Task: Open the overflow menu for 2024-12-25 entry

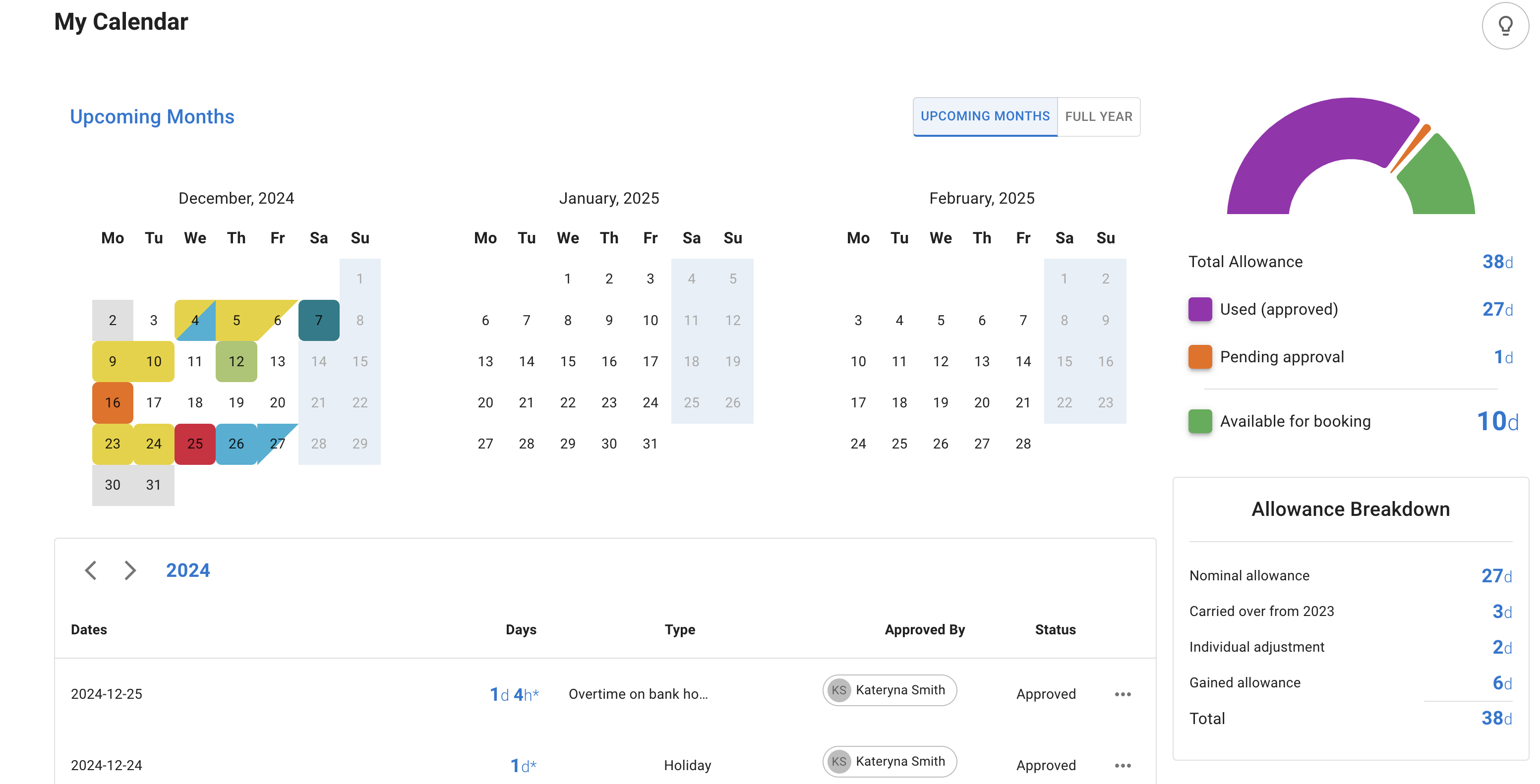Action: coord(1122,694)
